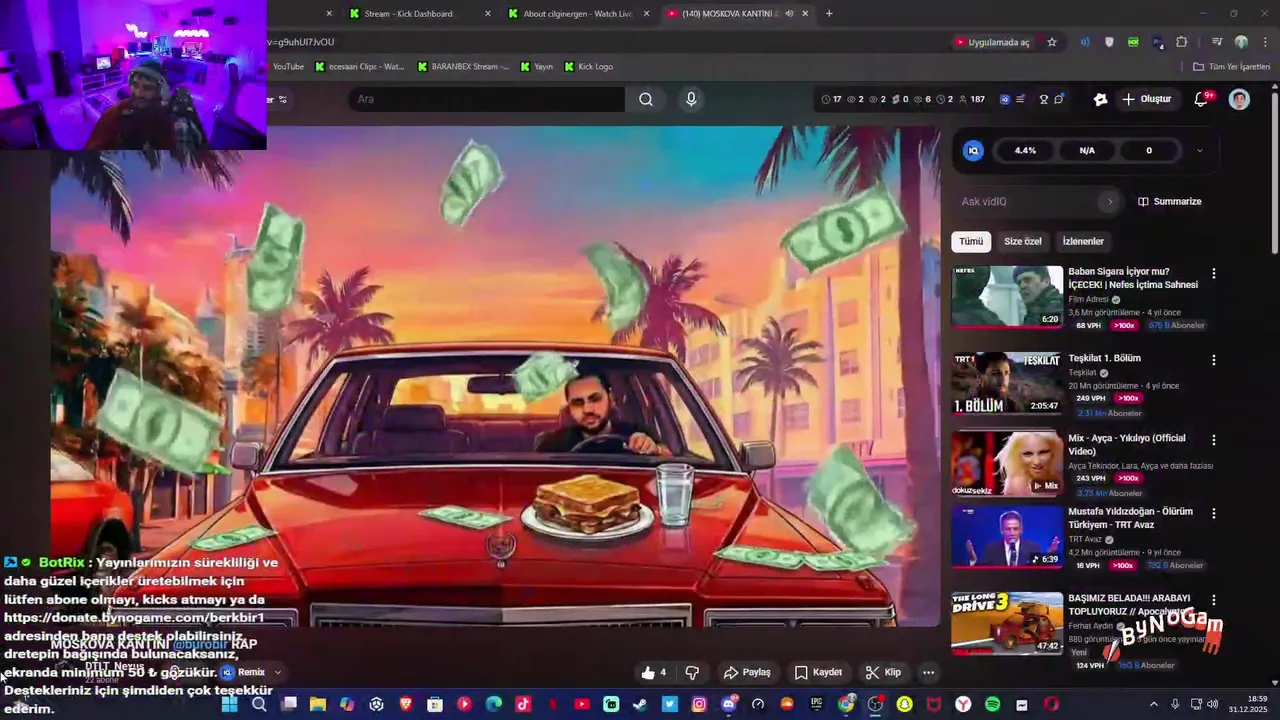Select the Size özel filter chip
The width and height of the screenshot is (1280, 720).
[x=1022, y=241]
